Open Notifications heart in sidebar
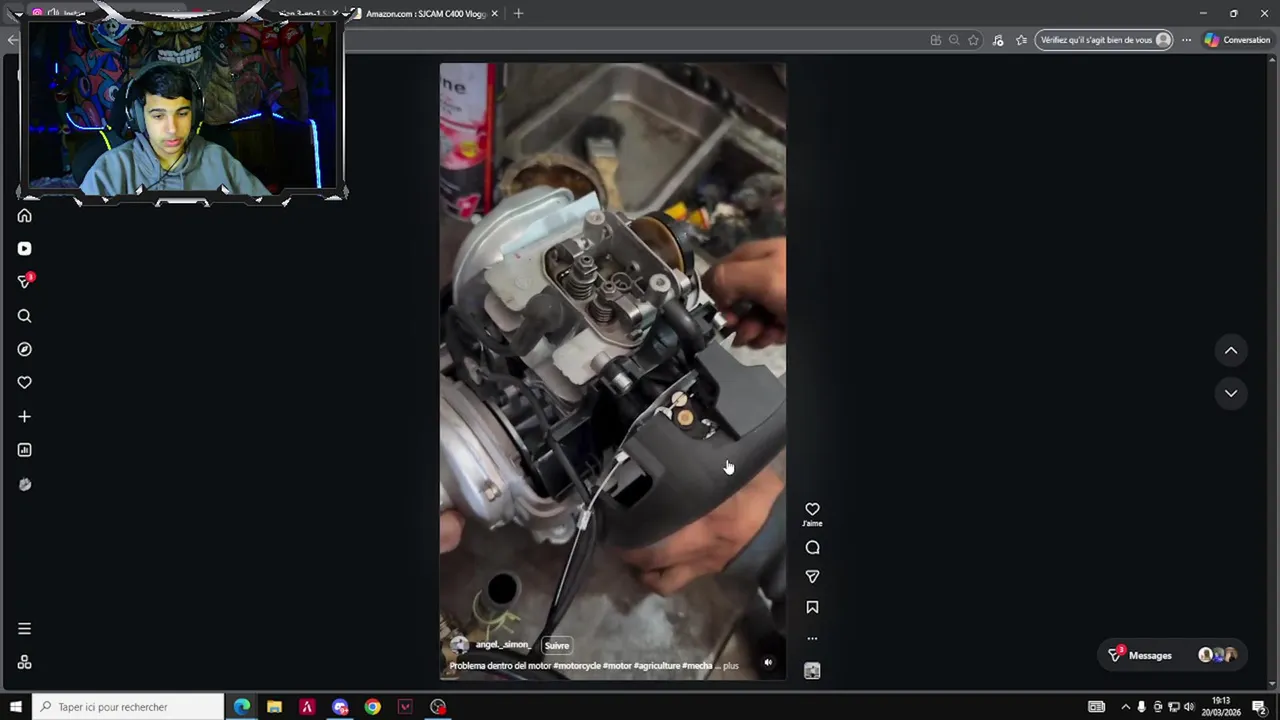1280x720 pixels. coord(24,383)
